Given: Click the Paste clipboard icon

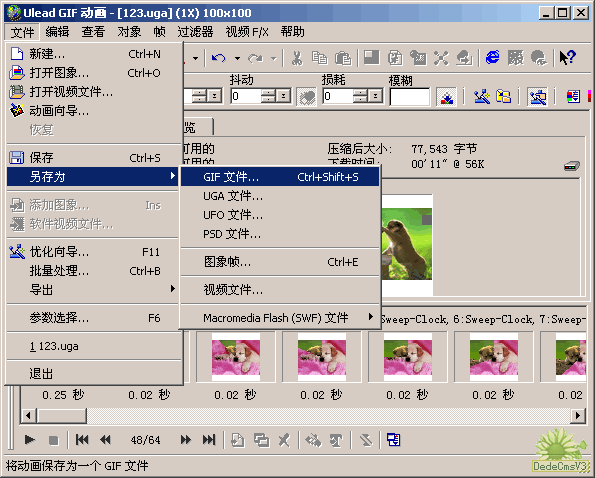Looking at the screenshot, I should point(343,58).
